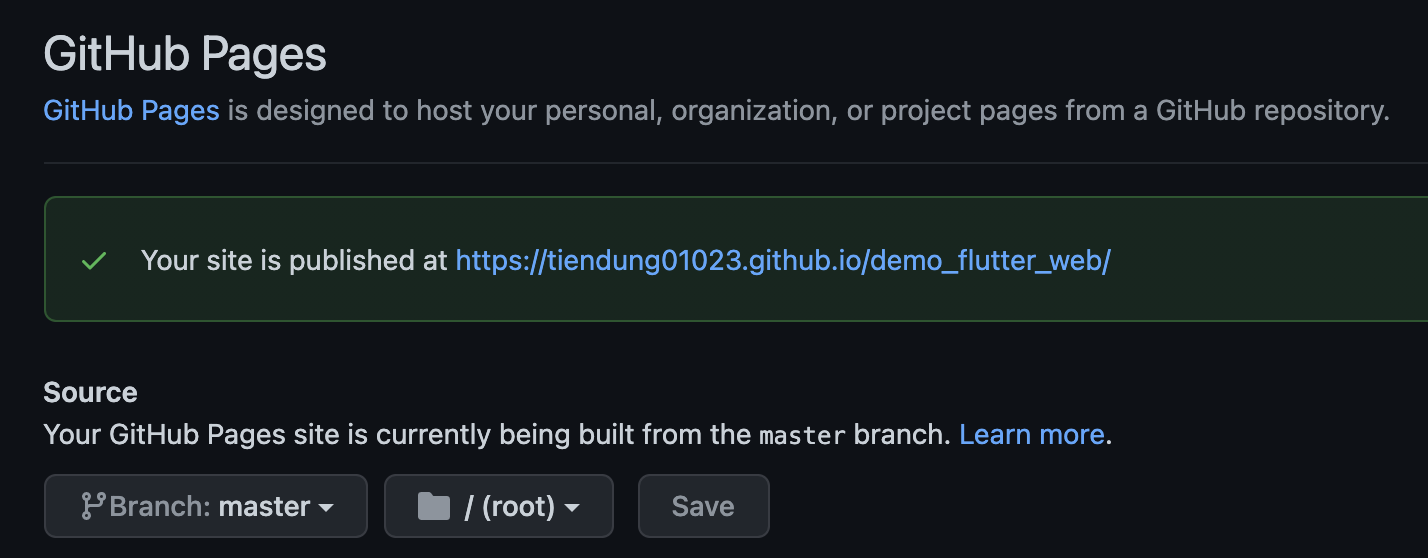Expand the / (root) folder dropdown

pos(498,506)
